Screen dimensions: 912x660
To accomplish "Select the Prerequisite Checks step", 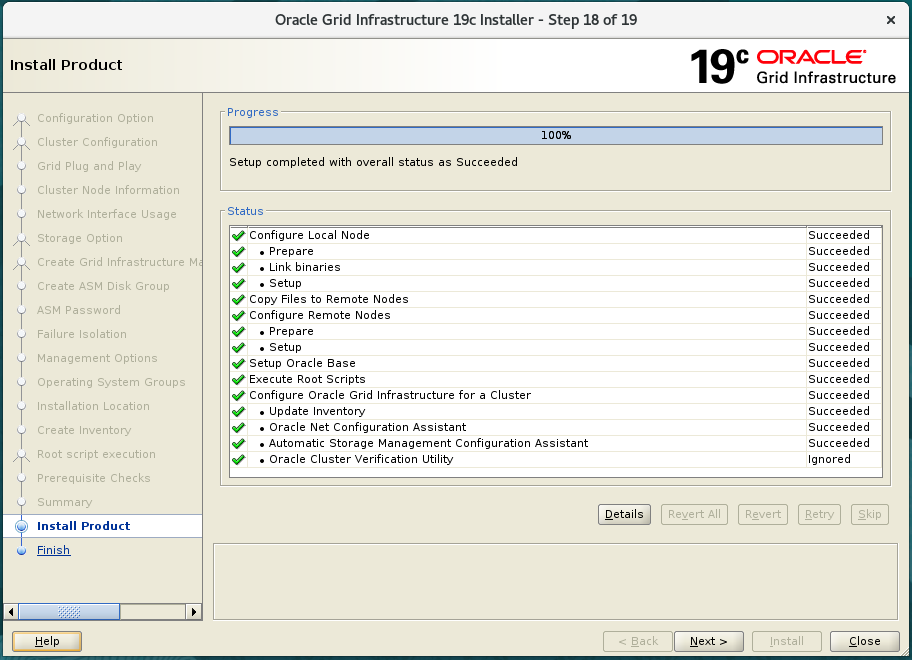I will pyautogui.click(x=94, y=479).
